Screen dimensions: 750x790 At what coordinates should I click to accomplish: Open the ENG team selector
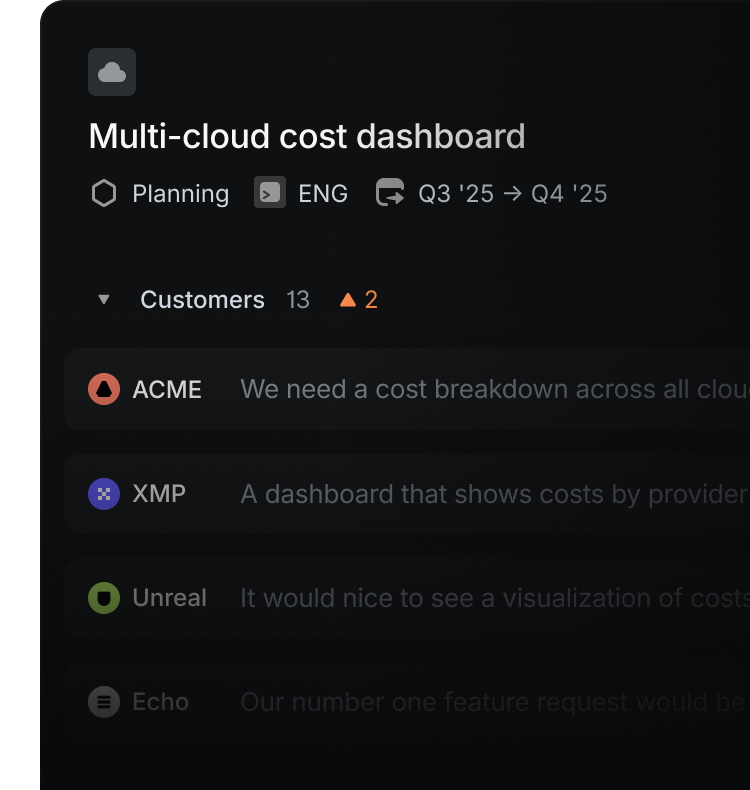click(x=323, y=193)
